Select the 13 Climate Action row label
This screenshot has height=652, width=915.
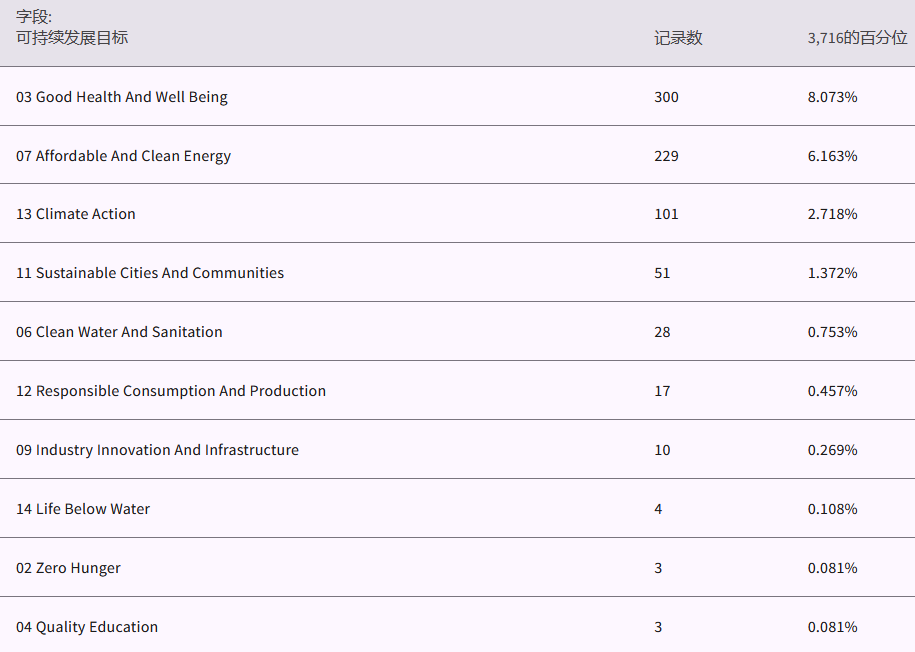[76, 214]
